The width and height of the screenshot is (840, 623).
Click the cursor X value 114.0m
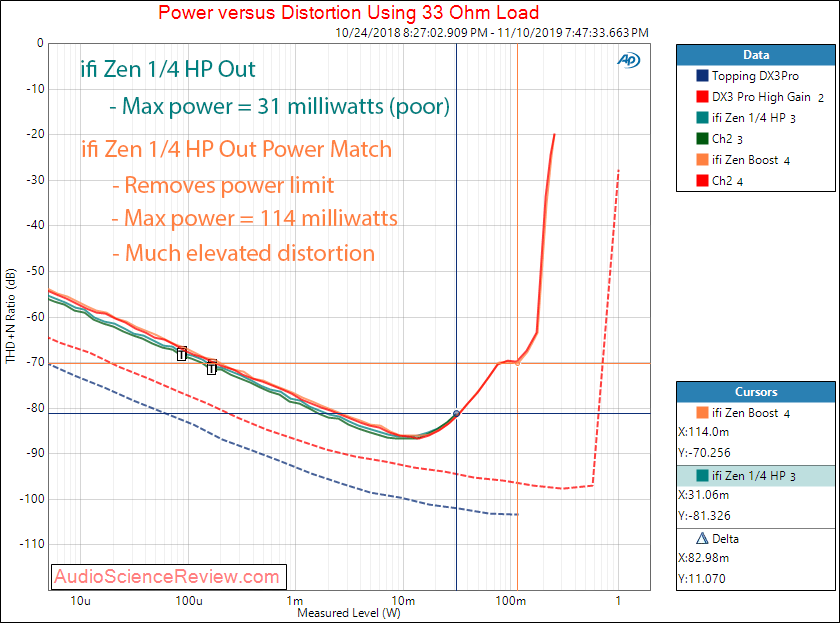703,432
